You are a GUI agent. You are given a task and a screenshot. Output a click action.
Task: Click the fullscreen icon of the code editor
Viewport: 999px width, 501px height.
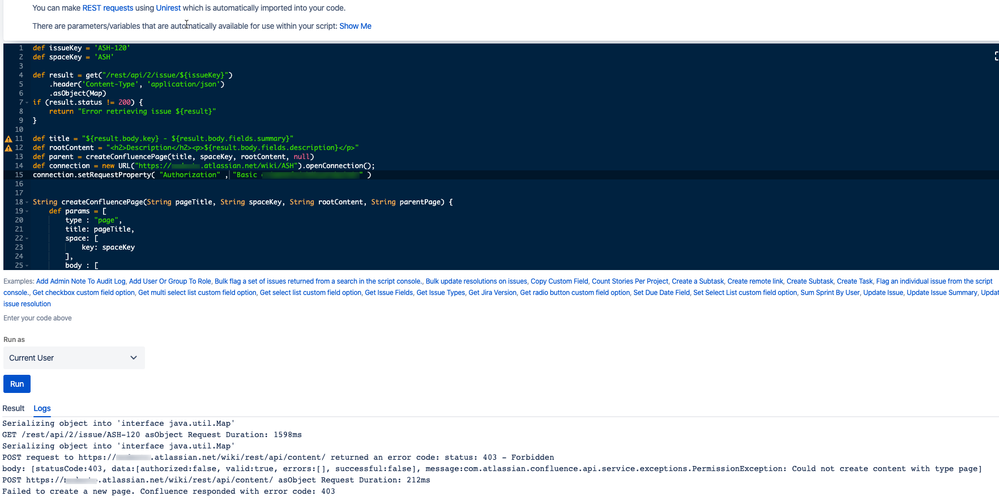point(995,56)
